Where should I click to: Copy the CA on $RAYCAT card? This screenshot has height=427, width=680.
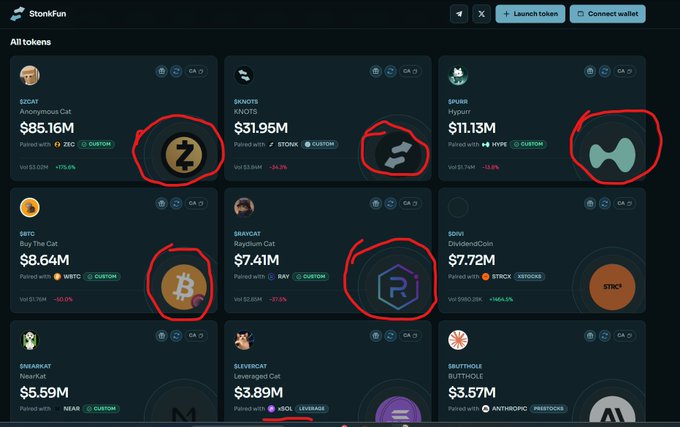[x=410, y=203]
